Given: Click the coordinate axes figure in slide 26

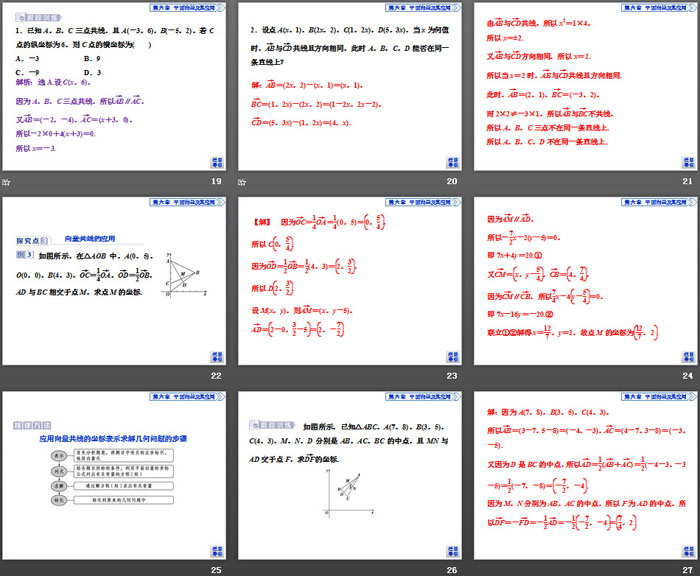Looking at the screenshot, I should tap(348, 494).
